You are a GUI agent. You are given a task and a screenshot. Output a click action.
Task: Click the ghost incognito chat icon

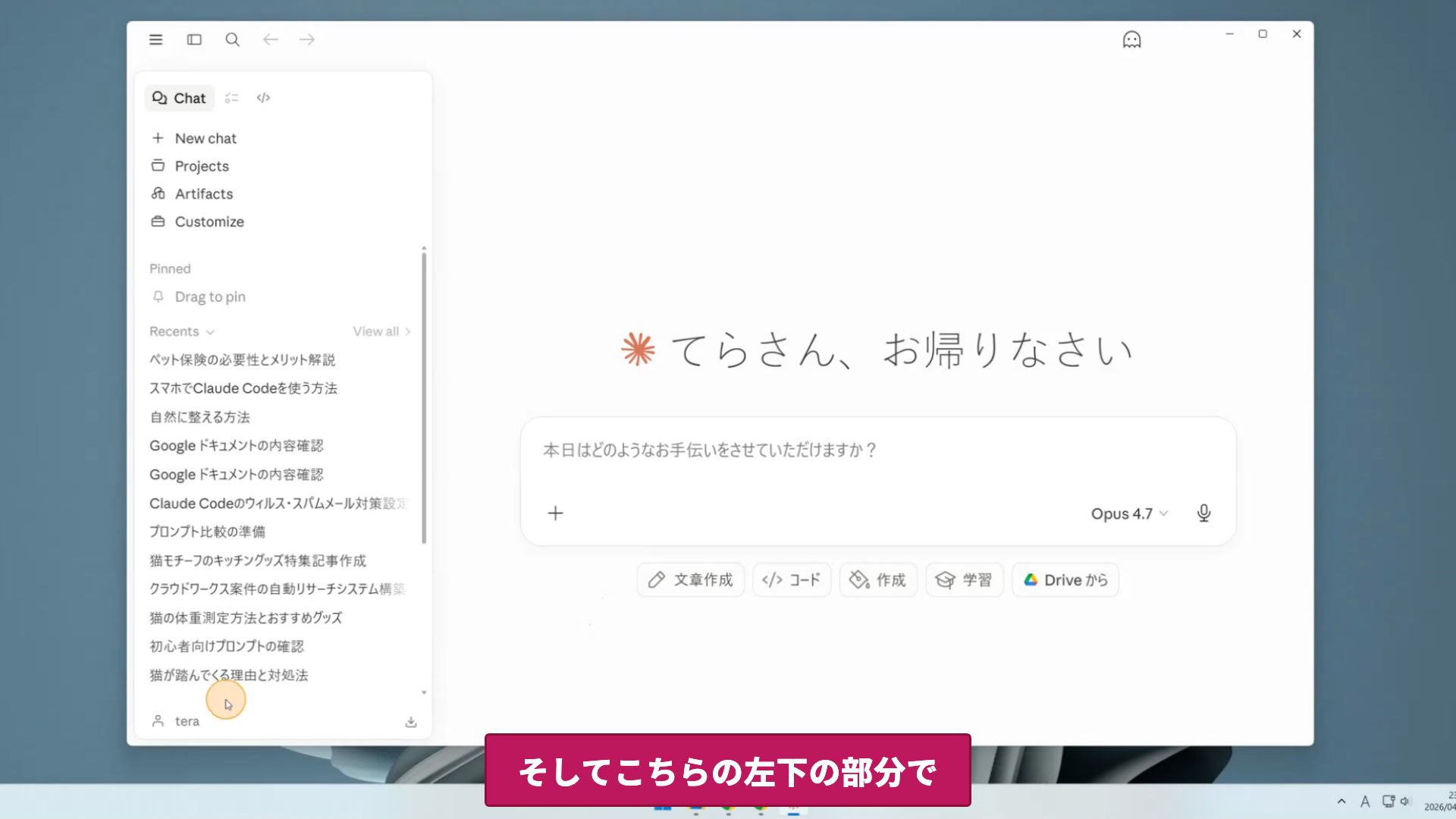click(1131, 39)
